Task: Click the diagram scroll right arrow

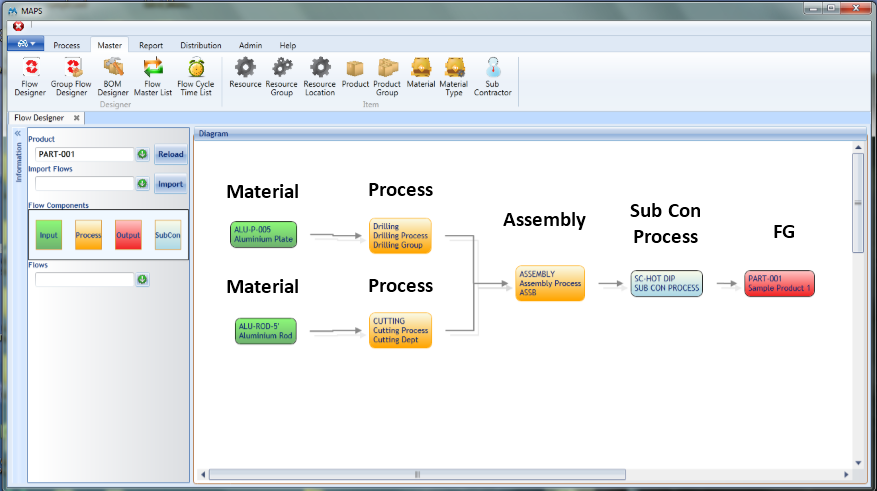Action: pyautogui.click(x=846, y=474)
